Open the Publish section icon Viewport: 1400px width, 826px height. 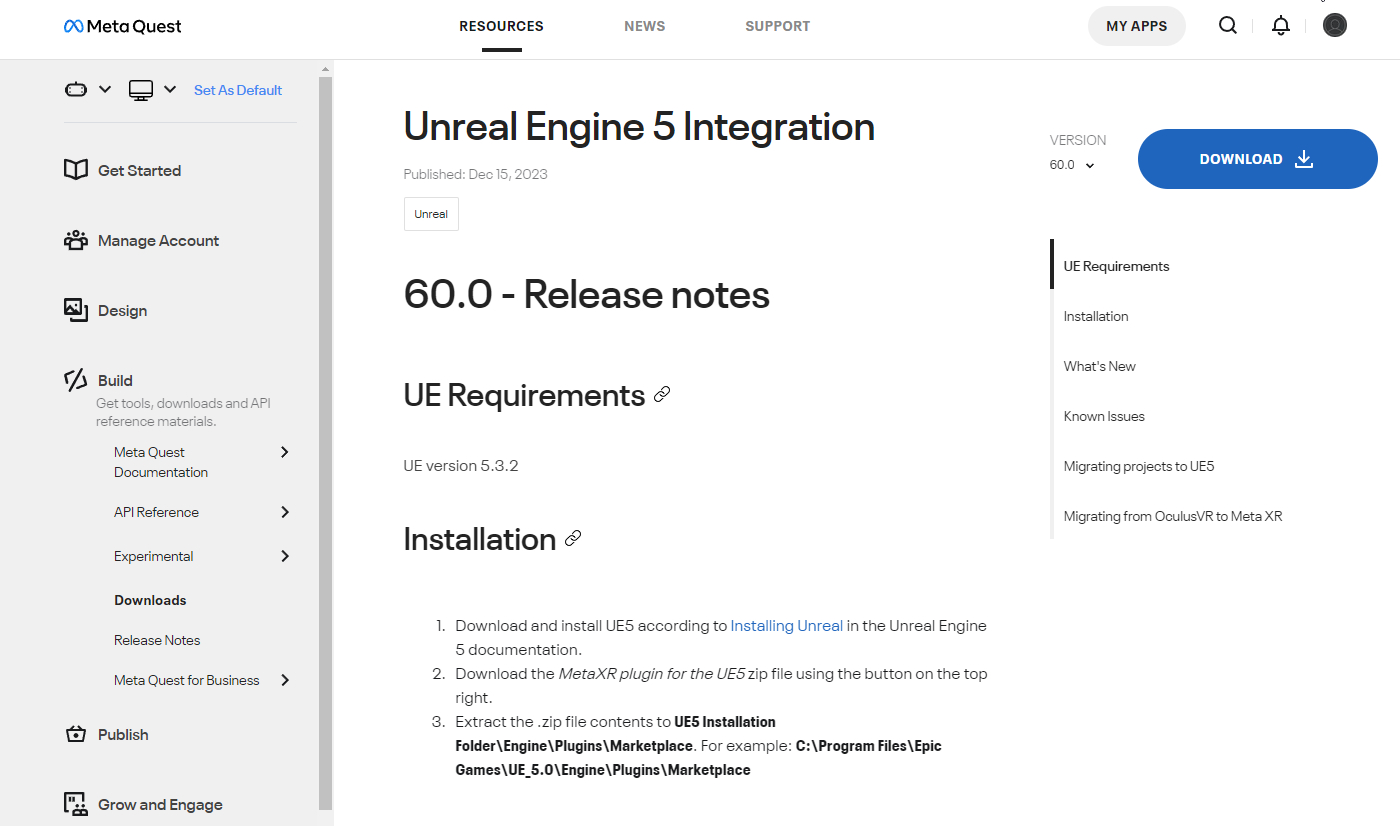[76, 734]
